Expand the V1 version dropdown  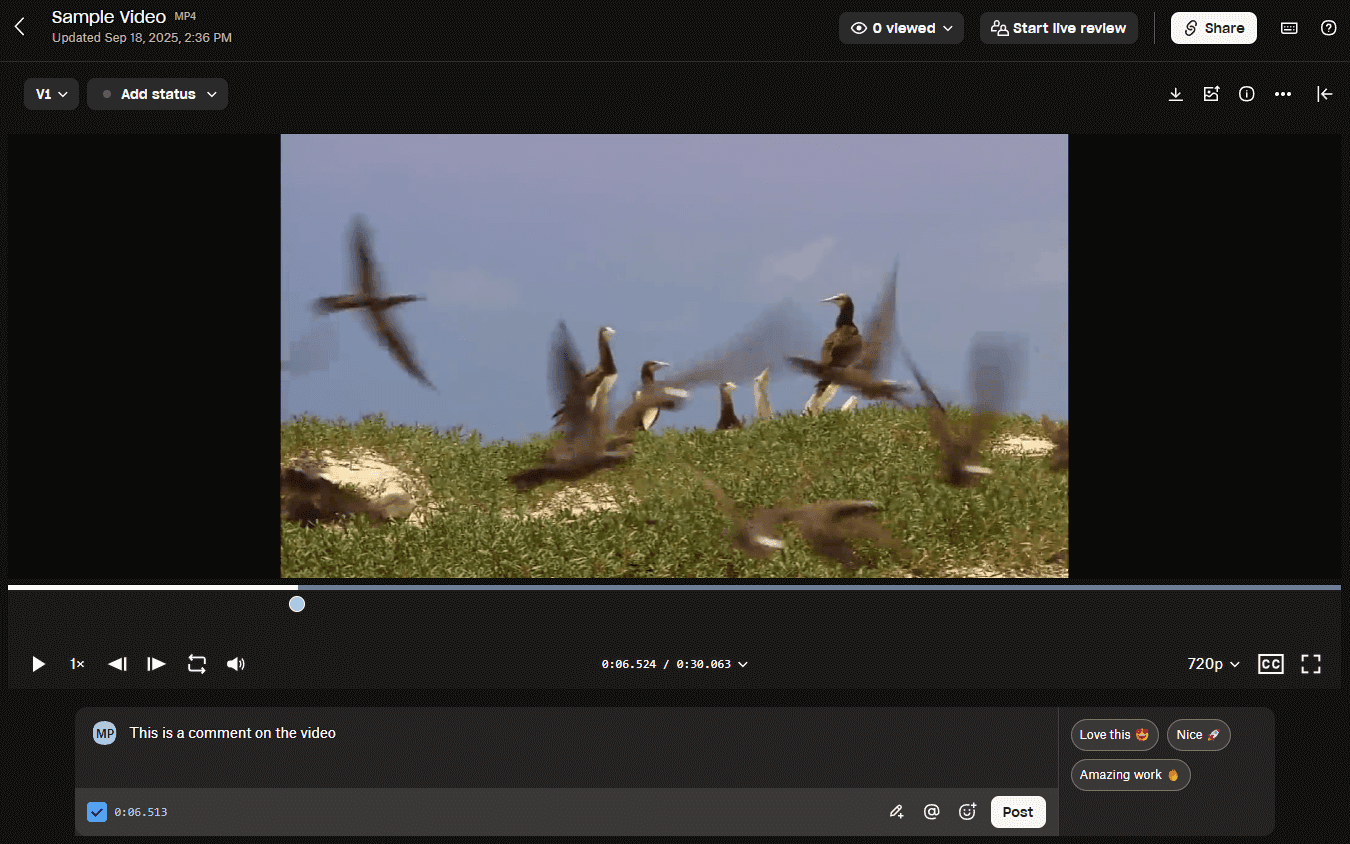51,94
